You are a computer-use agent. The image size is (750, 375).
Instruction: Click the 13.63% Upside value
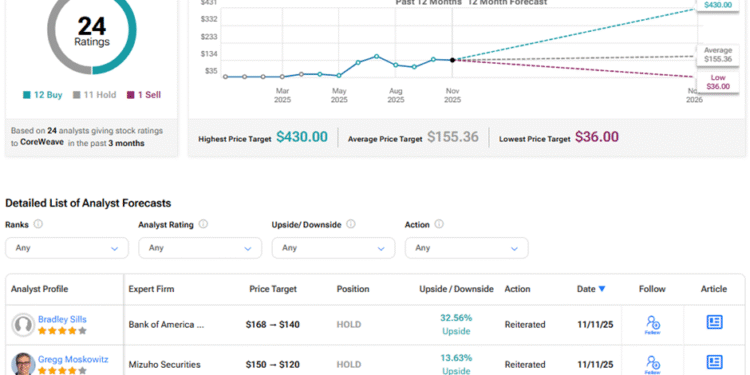pyautogui.click(x=456, y=364)
